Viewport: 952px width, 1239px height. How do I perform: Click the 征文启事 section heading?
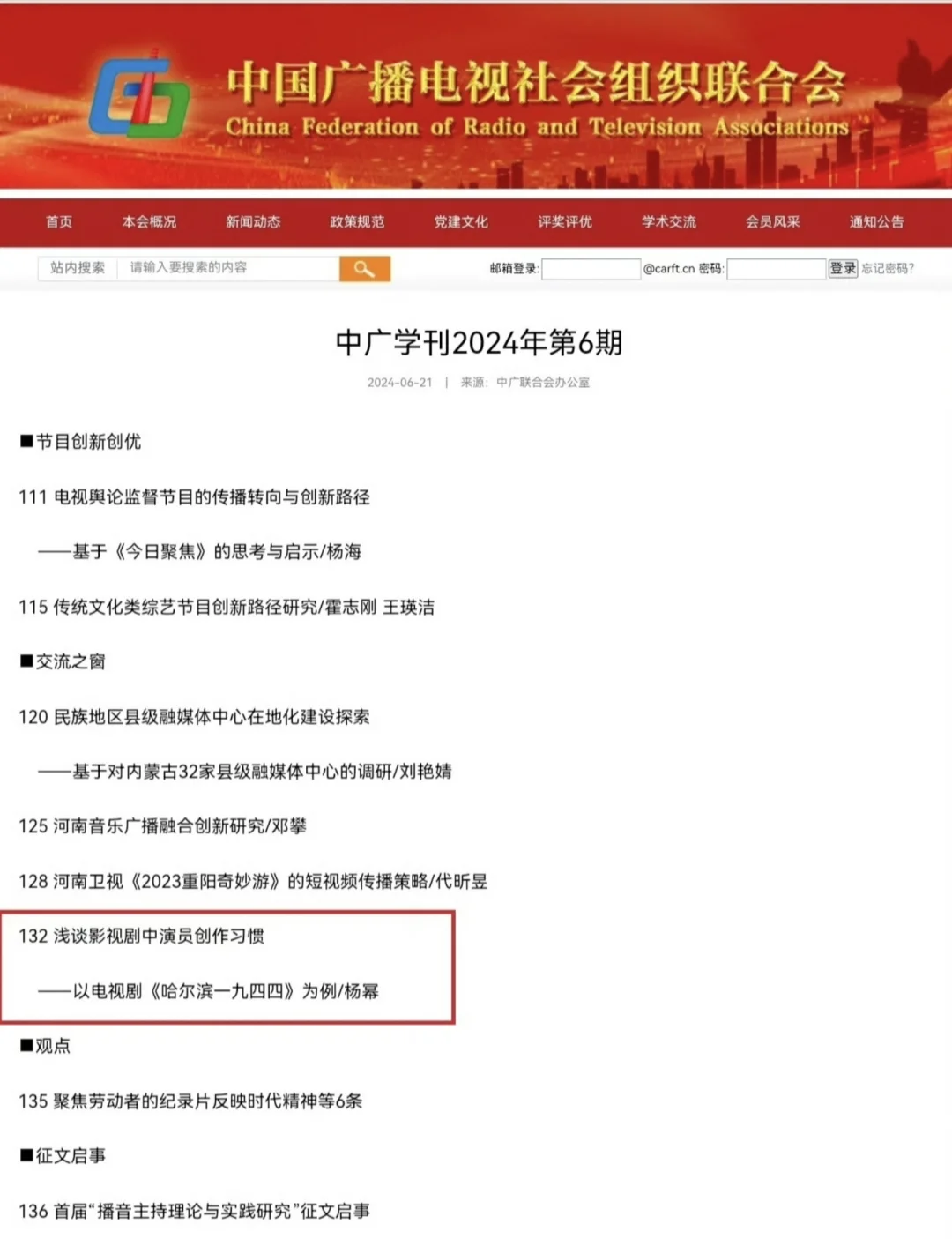tap(63, 1156)
